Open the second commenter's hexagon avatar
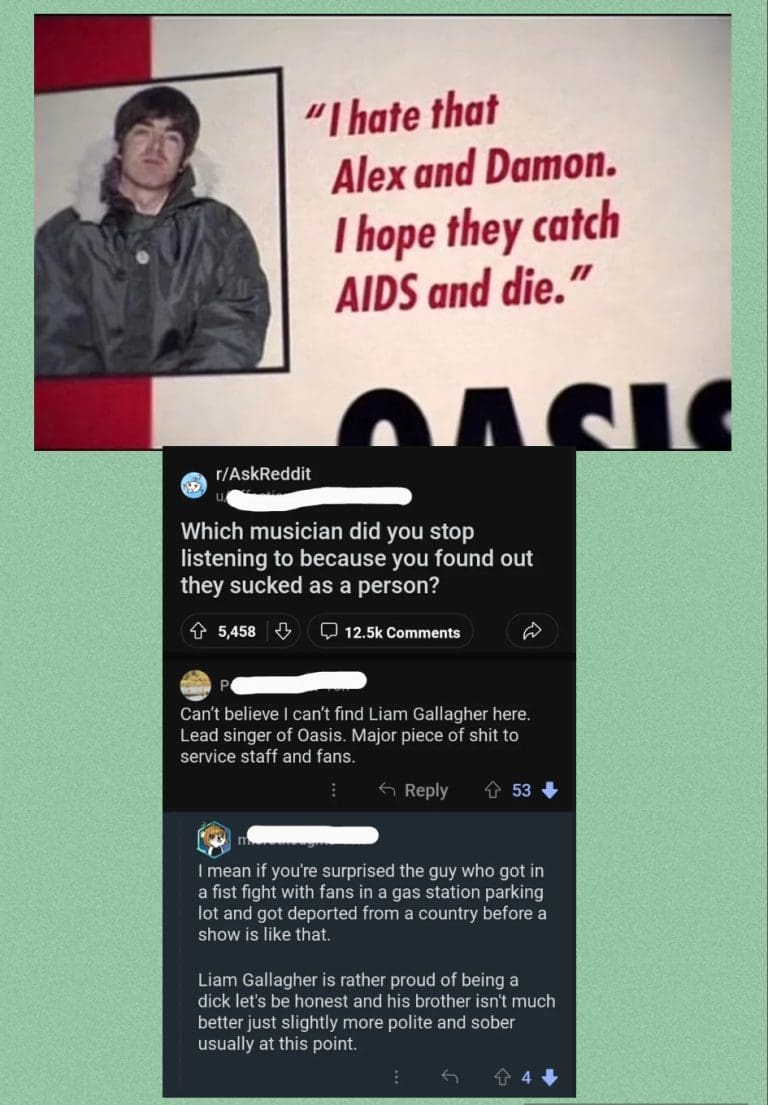The height and width of the screenshot is (1105, 768). point(214,839)
